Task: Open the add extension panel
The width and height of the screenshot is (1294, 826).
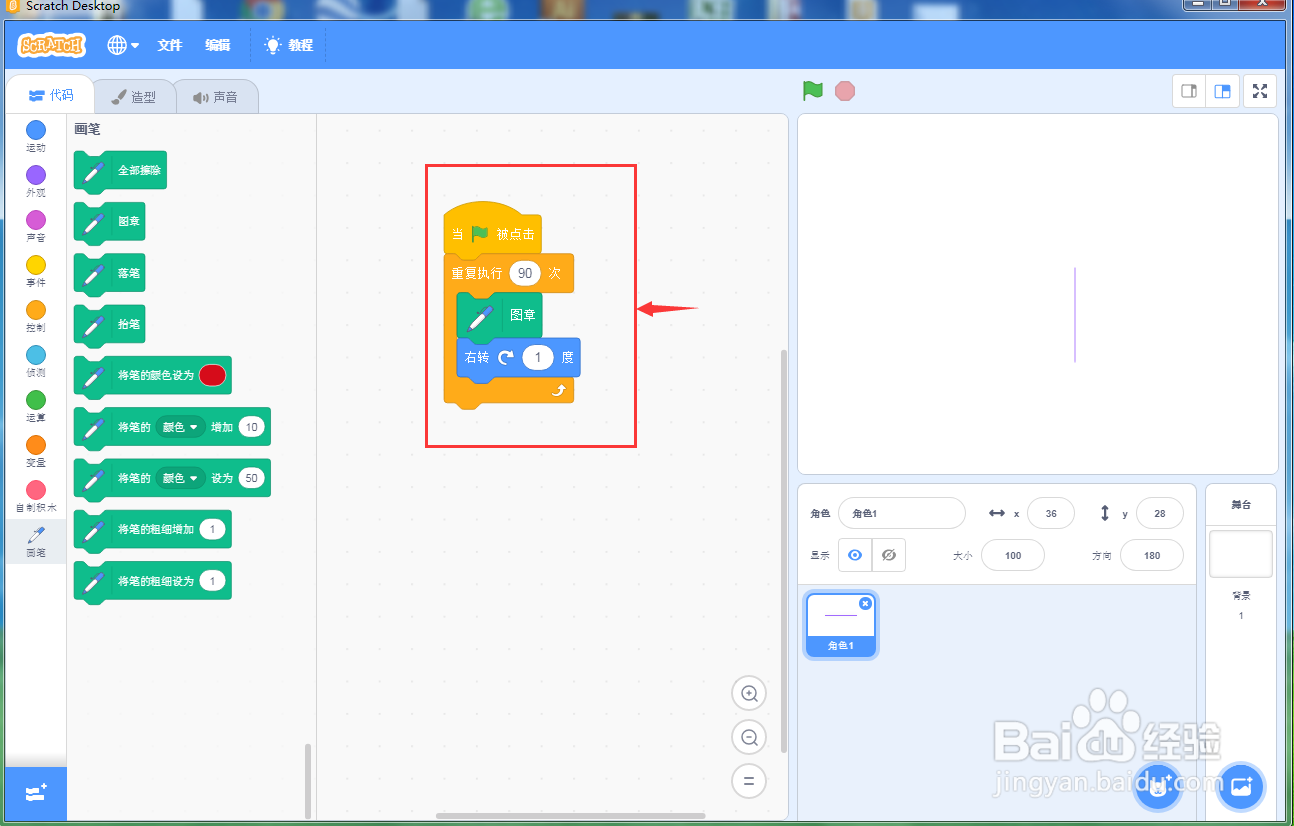Action: pyautogui.click(x=35, y=793)
